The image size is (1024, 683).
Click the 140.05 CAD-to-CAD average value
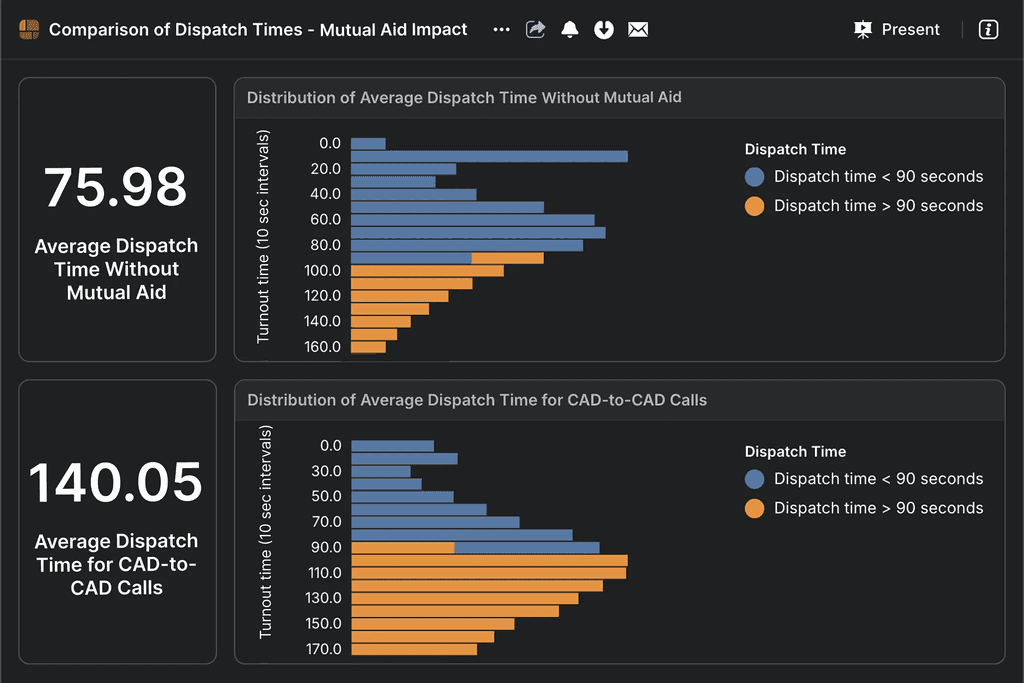116,483
